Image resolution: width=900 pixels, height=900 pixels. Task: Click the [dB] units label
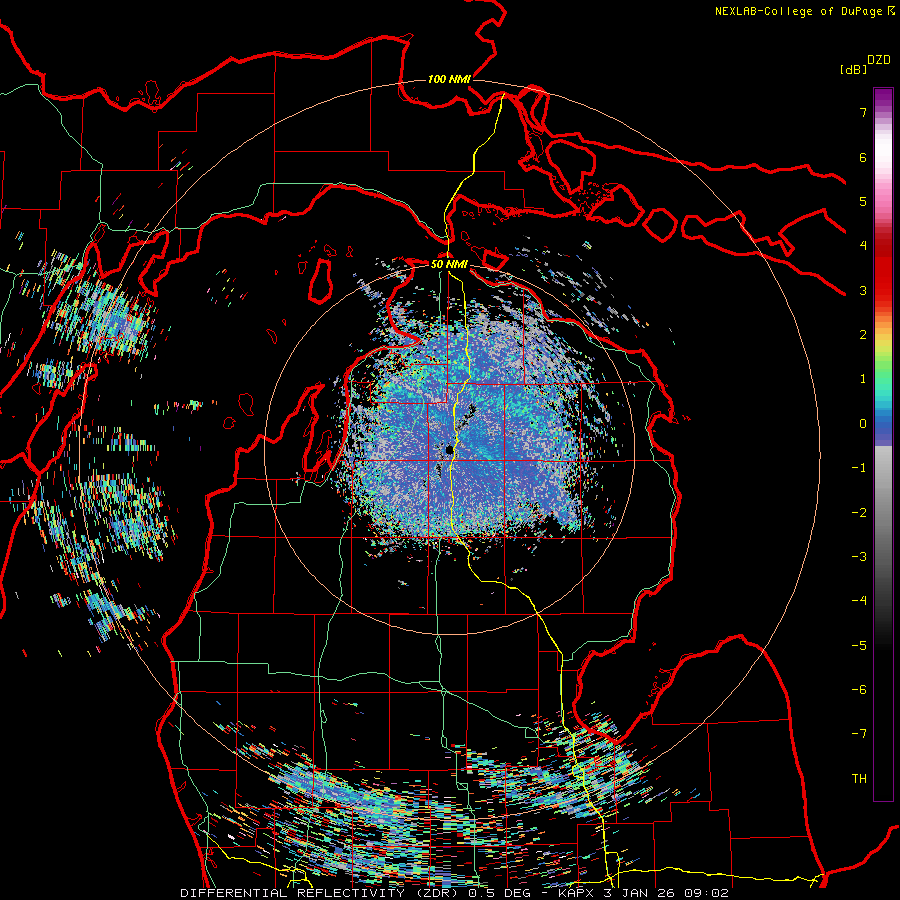[x=853, y=69]
